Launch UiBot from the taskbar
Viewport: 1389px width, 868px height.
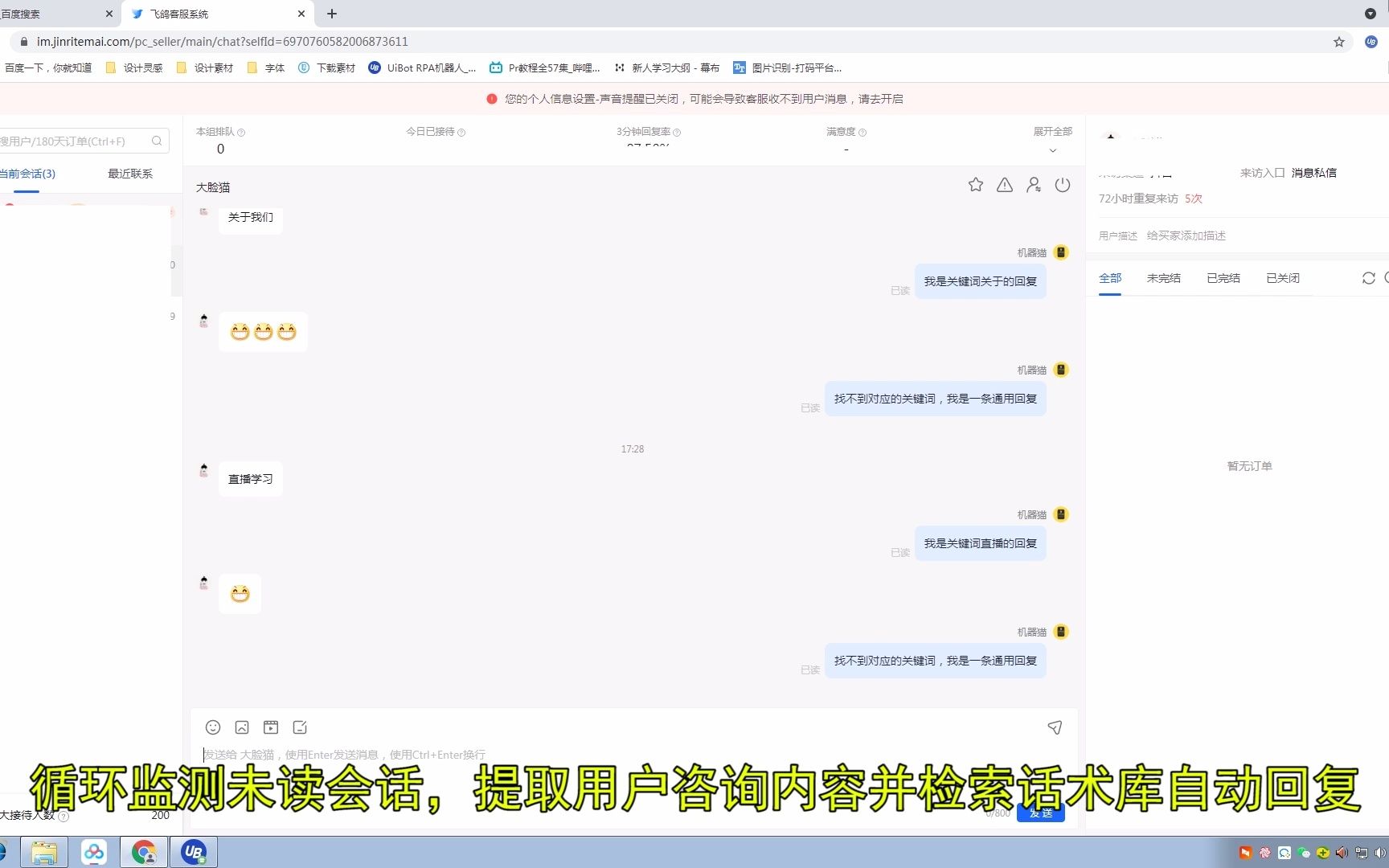(193, 851)
